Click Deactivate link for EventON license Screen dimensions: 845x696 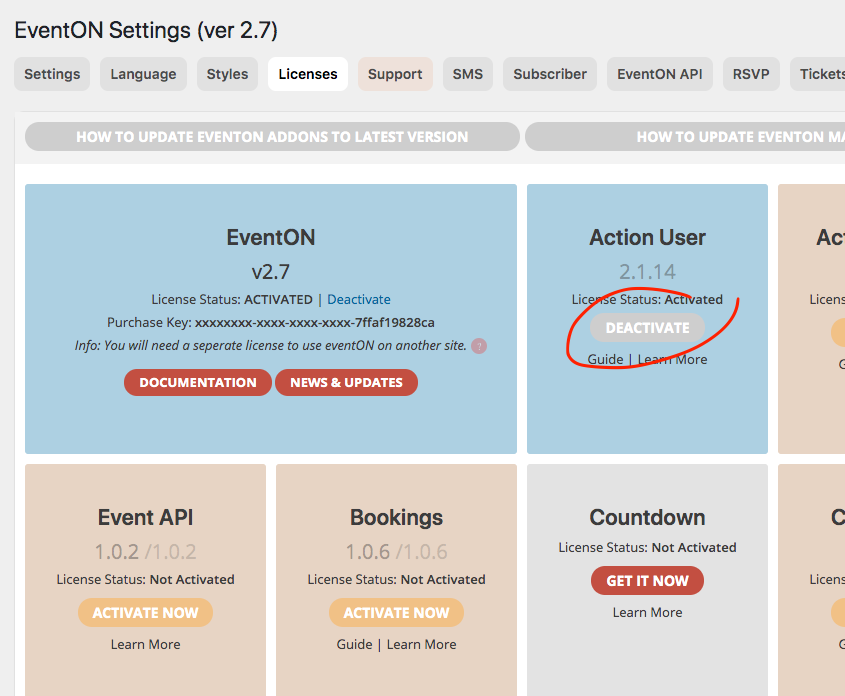359,300
